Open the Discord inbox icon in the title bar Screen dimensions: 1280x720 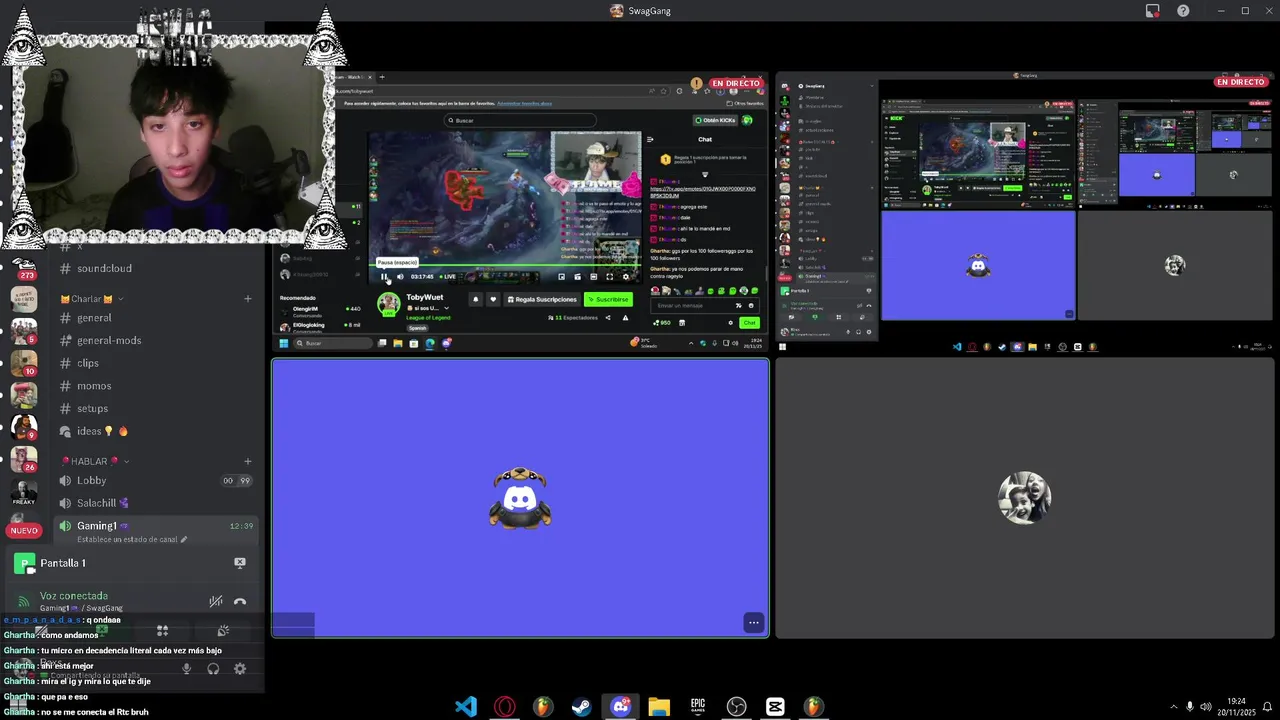point(1153,11)
